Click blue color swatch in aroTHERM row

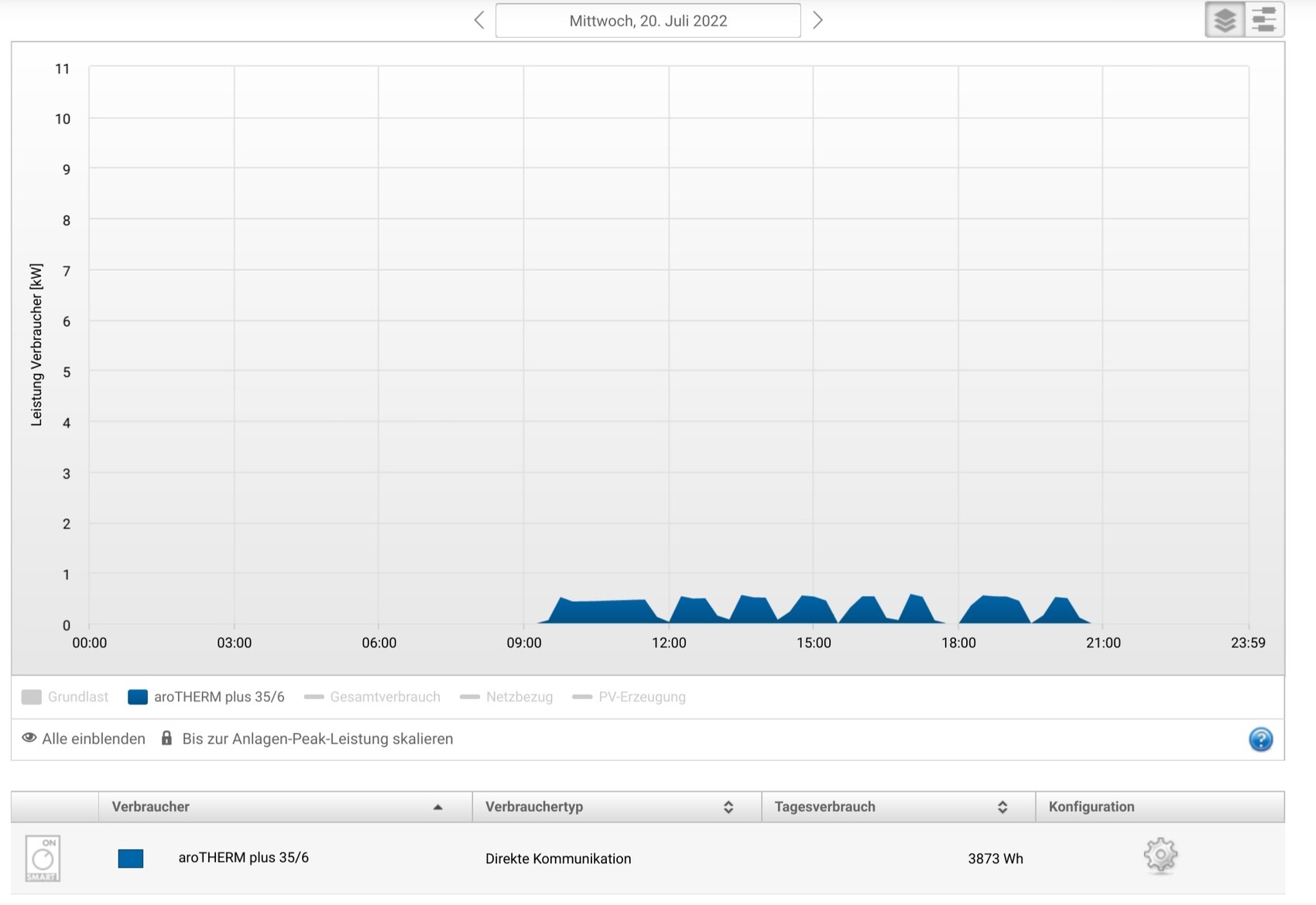pyautogui.click(x=131, y=858)
